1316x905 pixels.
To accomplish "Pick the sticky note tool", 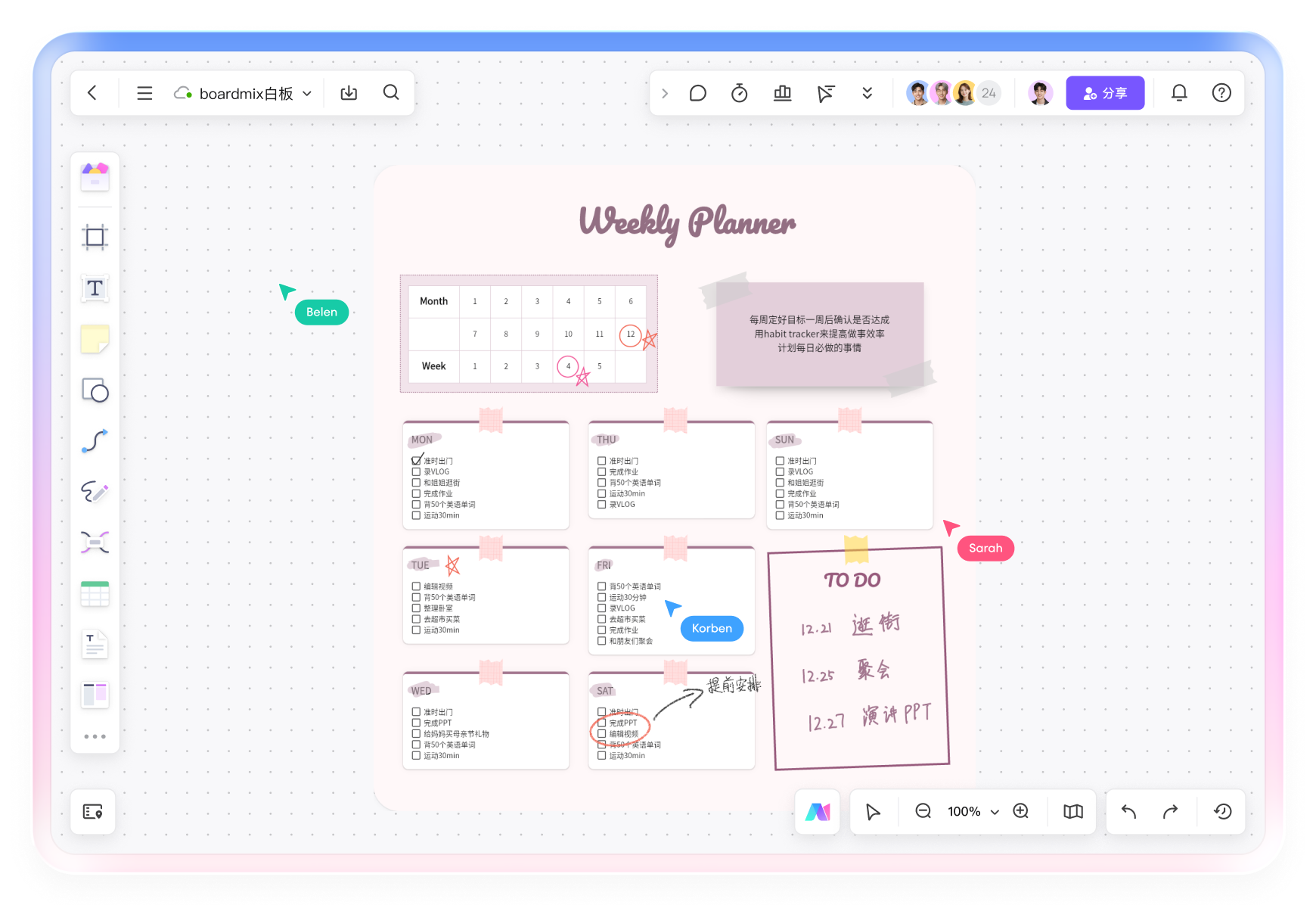I will coord(95,339).
